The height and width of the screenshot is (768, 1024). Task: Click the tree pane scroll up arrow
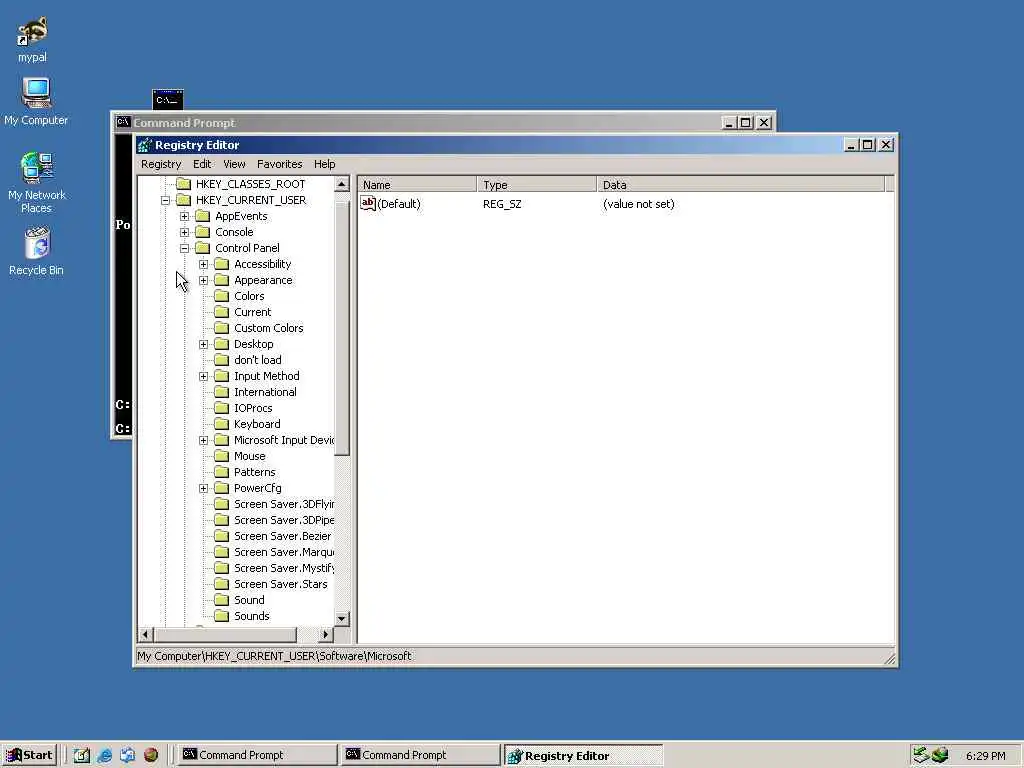tap(342, 184)
